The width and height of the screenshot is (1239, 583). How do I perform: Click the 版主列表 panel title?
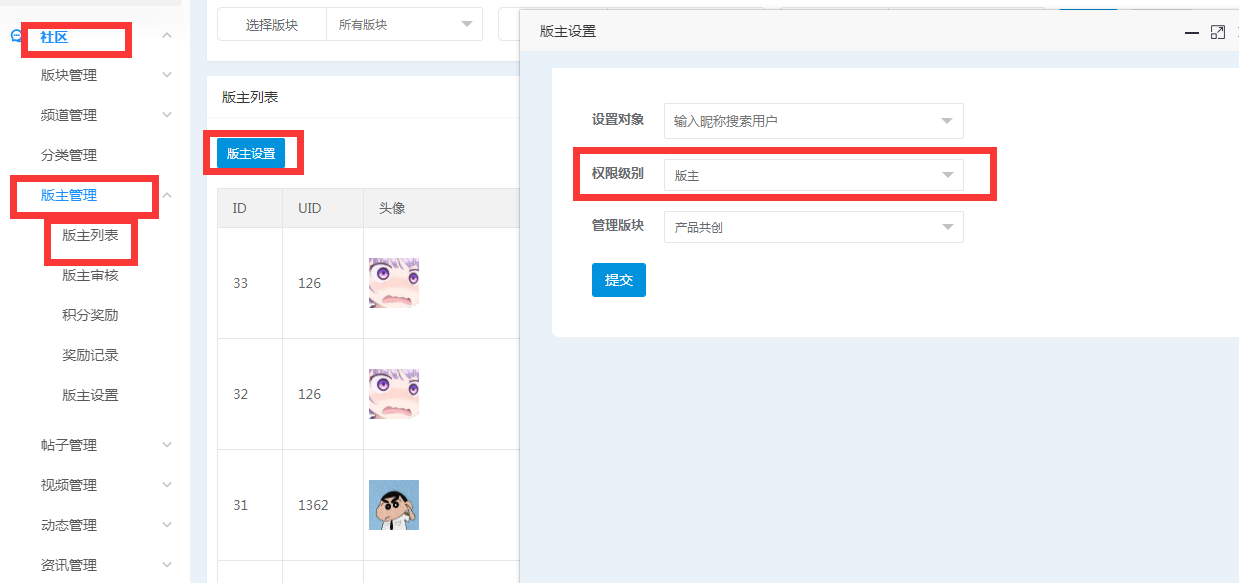pyautogui.click(x=250, y=97)
